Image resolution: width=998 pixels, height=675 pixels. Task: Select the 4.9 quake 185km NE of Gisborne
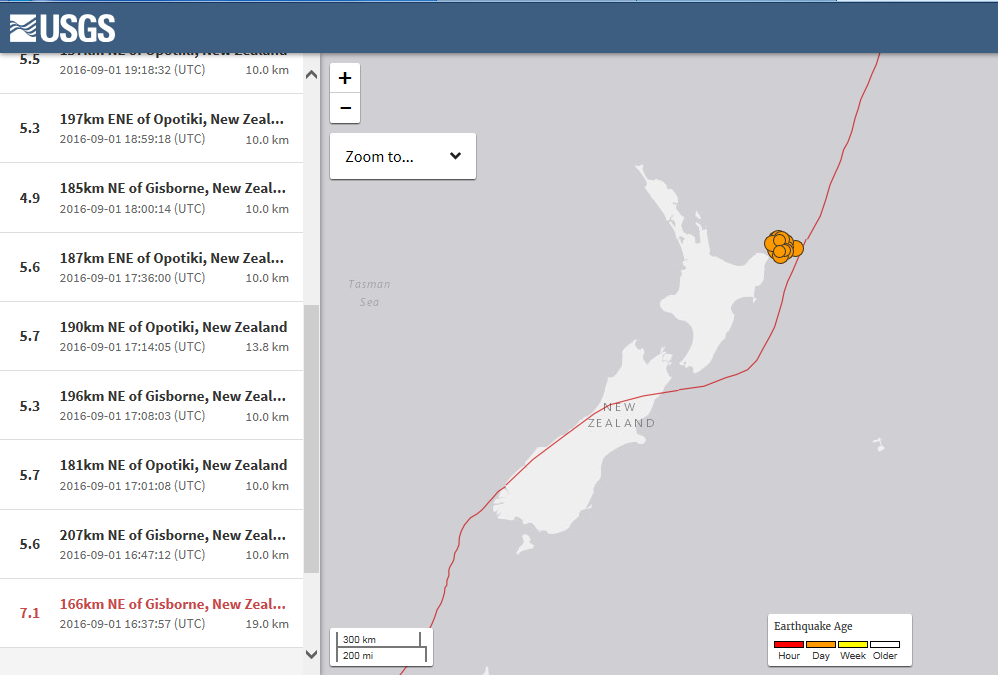[150, 197]
